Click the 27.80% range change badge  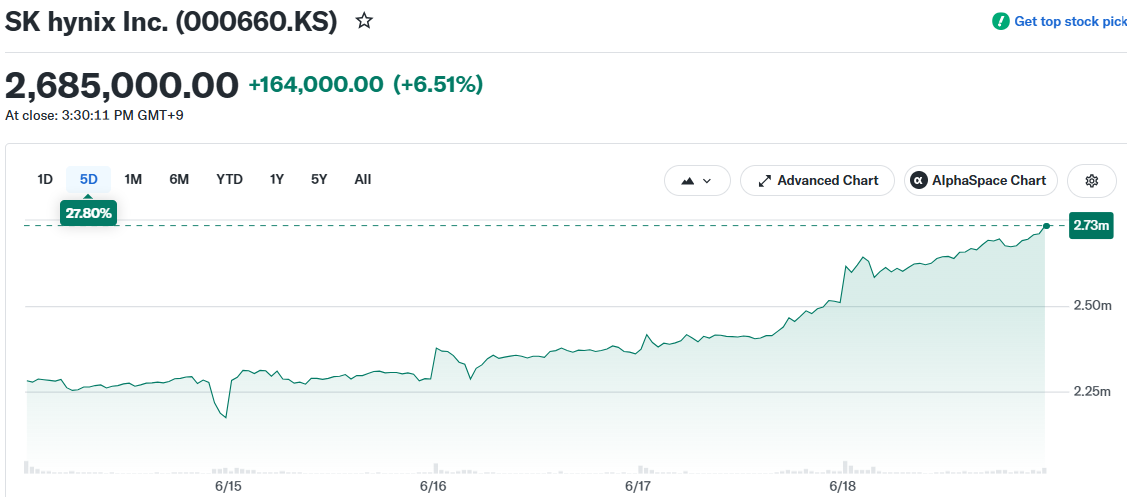88,213
